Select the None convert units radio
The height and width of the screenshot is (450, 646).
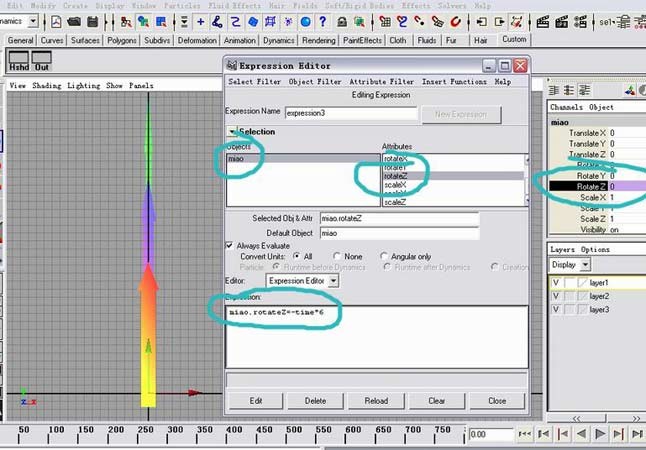click(337, 256)
